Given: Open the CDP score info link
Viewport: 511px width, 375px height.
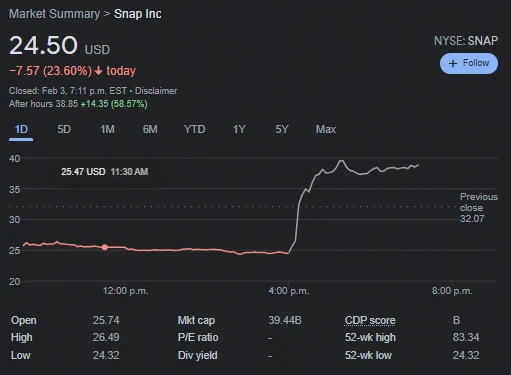Looking at the screenshot, I should click(x=370, y=320).
